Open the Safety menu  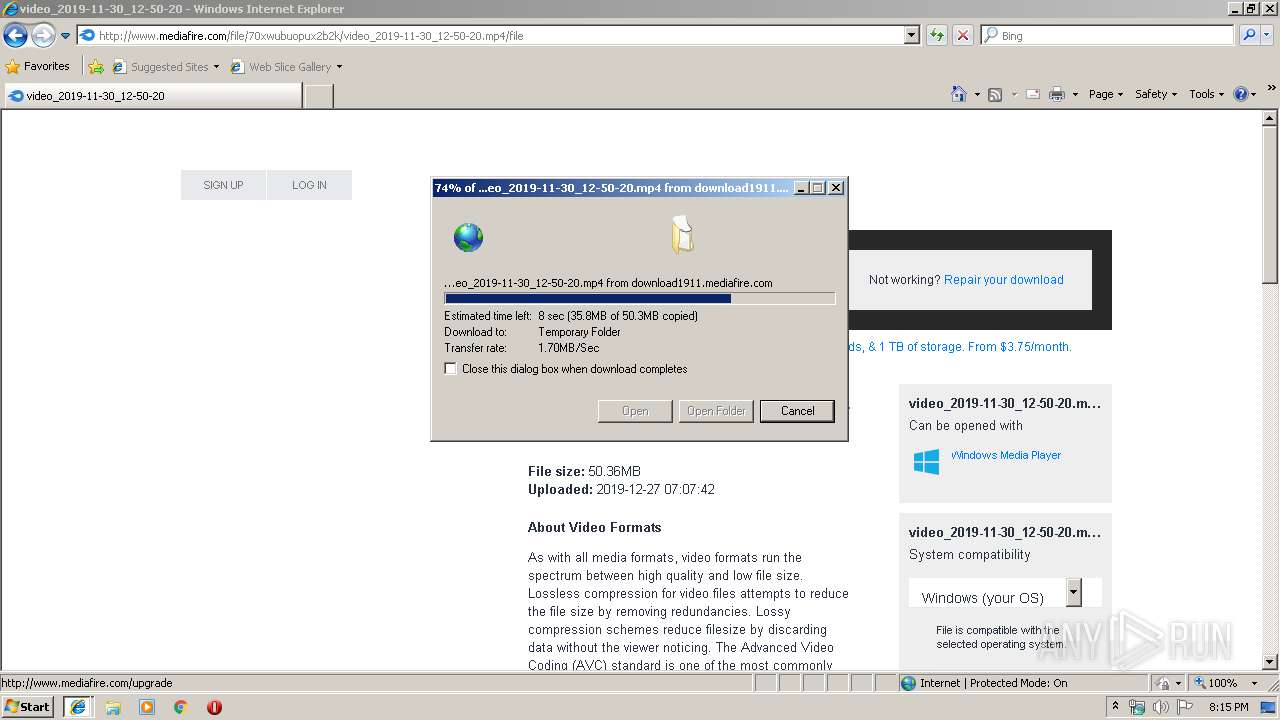(1156, 94)
